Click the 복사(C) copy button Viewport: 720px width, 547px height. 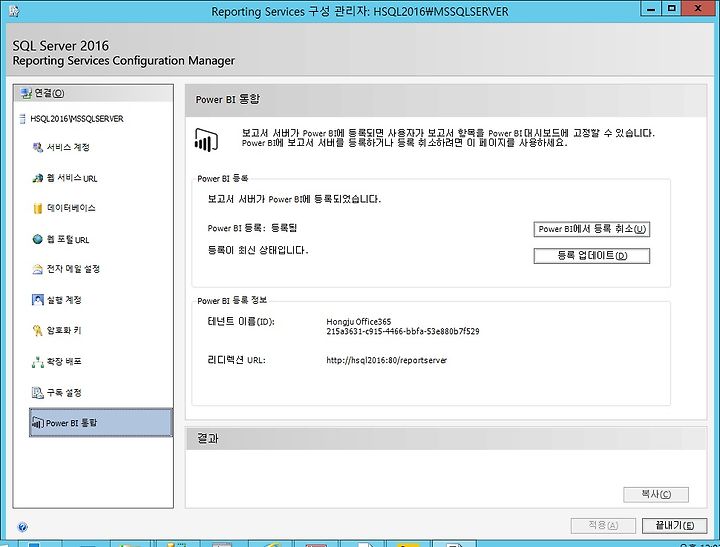[656, 495]
